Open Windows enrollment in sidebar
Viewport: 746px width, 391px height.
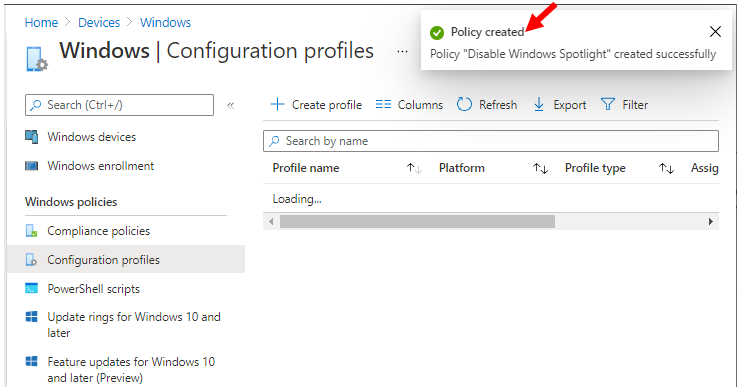[x=100, y=166]
